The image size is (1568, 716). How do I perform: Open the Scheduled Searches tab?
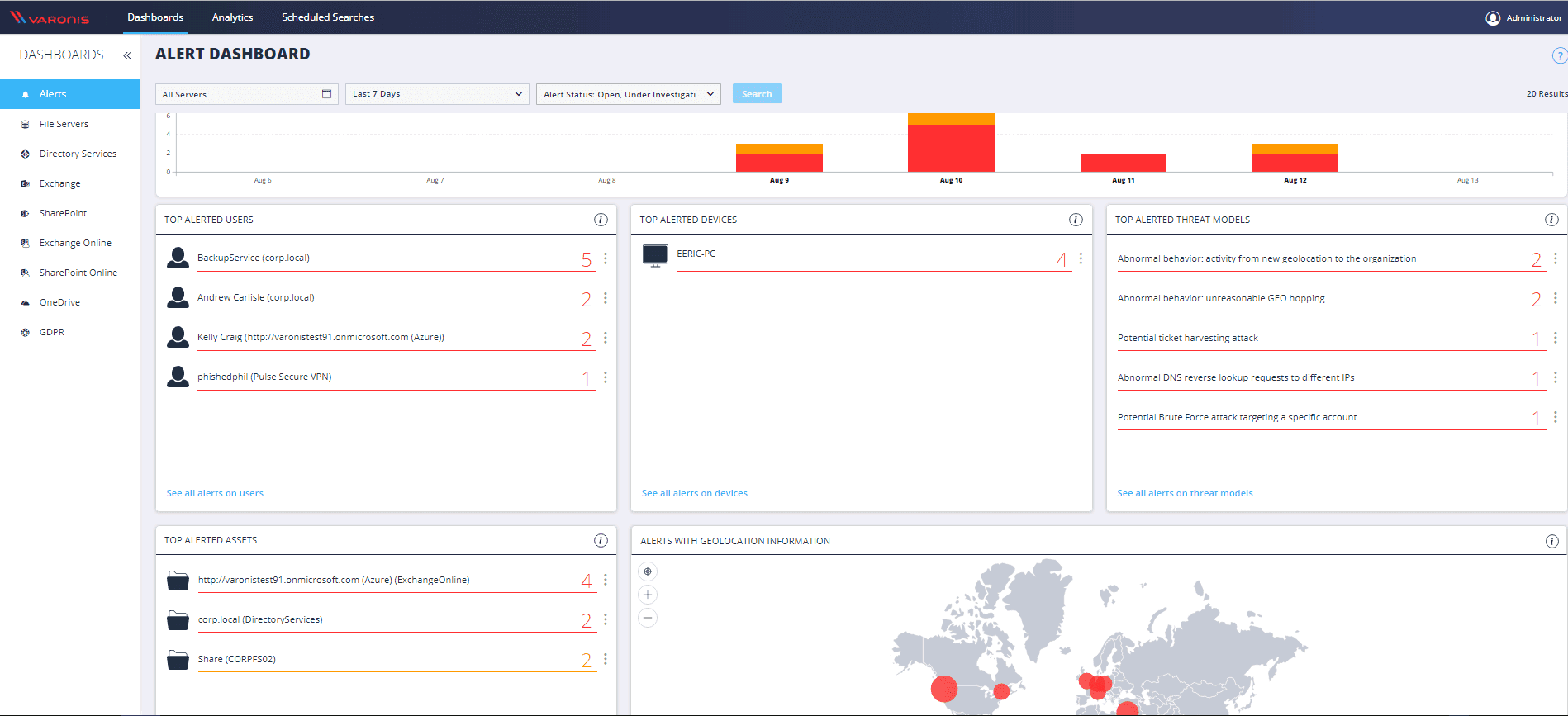[x=328, y=17]
